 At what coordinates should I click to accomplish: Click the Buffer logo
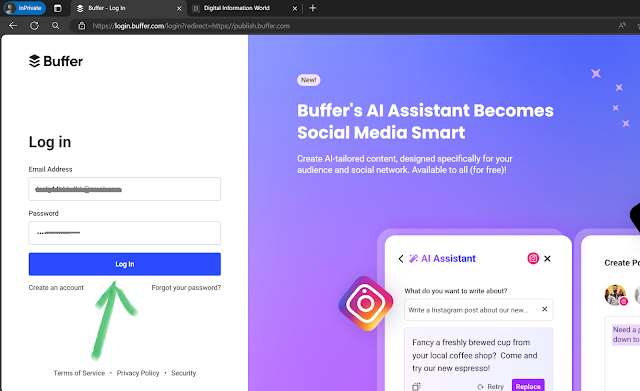click(x=56, y=61)
